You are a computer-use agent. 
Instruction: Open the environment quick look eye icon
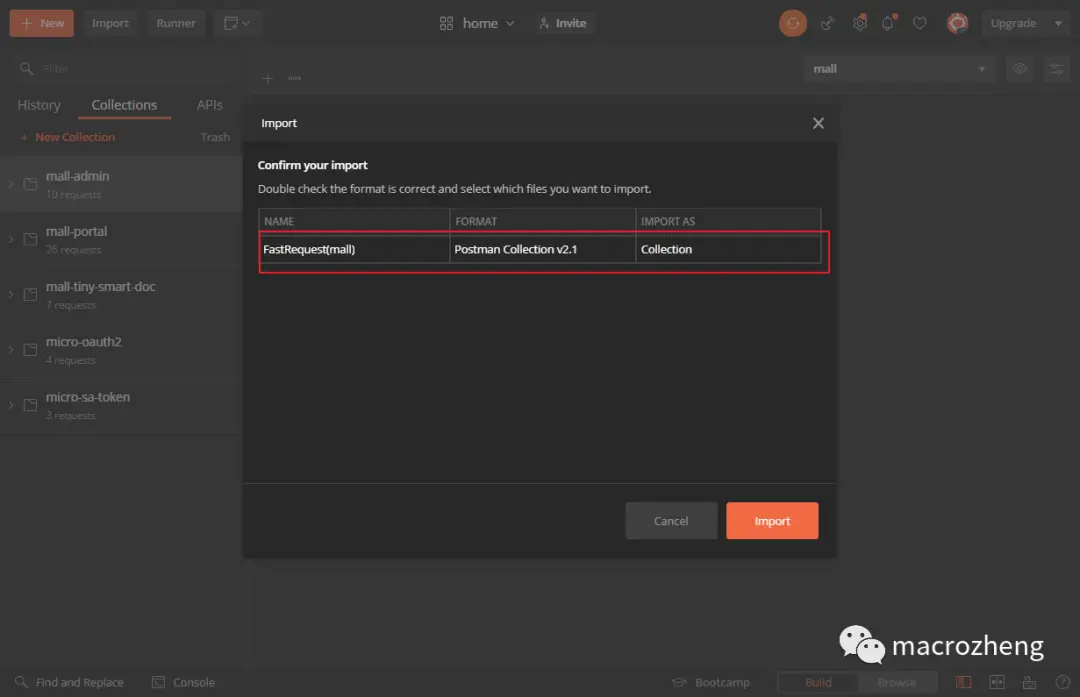tap(1019, 69)
